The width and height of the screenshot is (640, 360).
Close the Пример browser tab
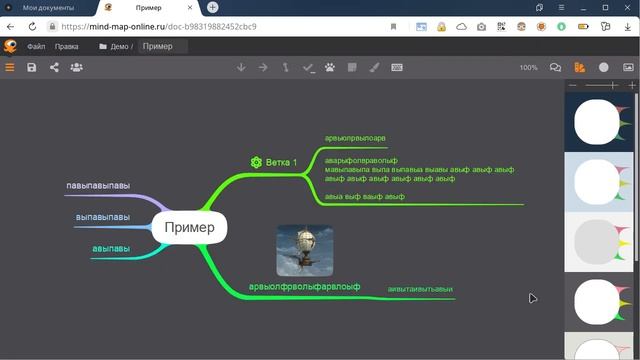pyautogui.click(x=190, y=8)
